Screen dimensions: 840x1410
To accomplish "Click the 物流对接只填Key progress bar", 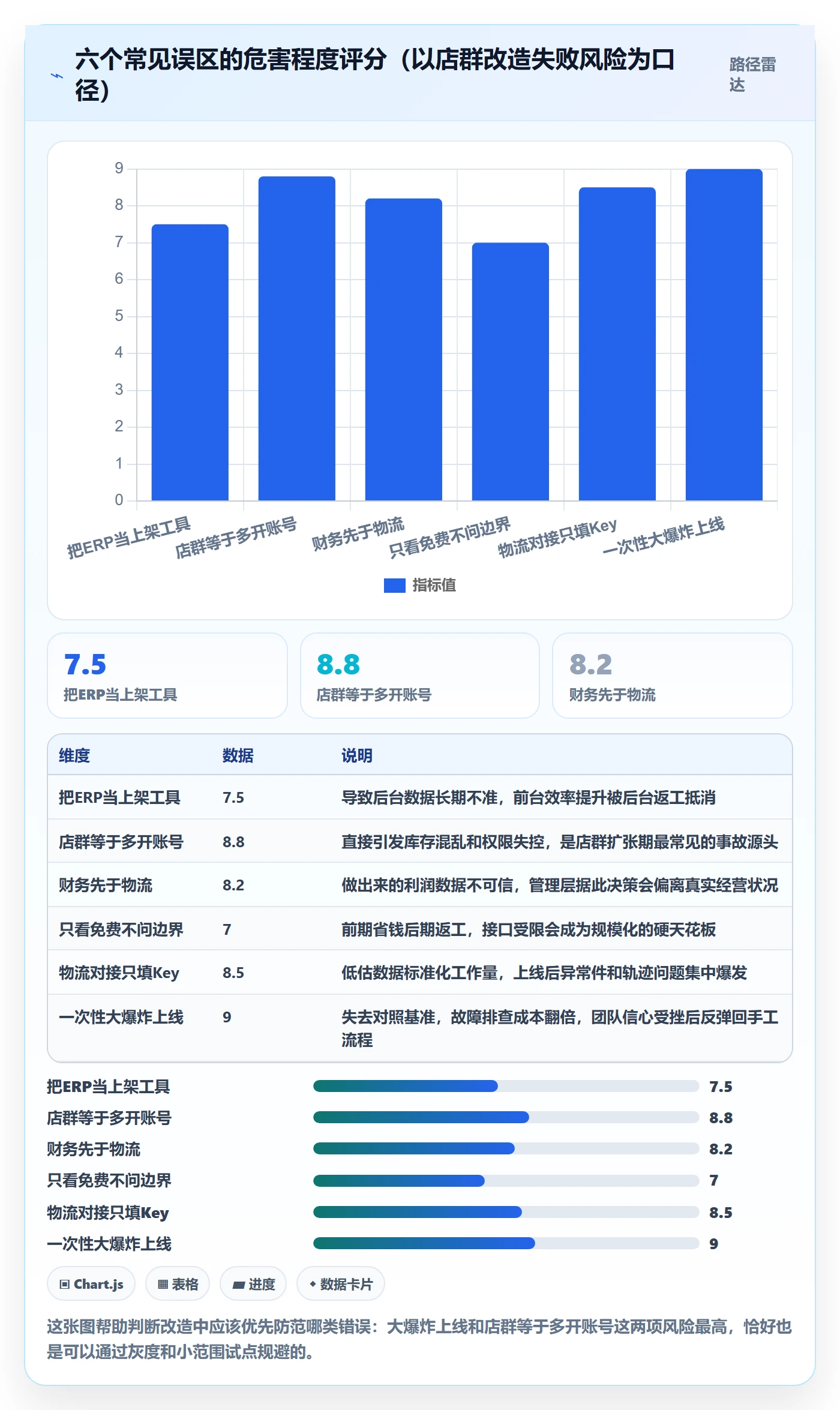I will point(506,1212).
